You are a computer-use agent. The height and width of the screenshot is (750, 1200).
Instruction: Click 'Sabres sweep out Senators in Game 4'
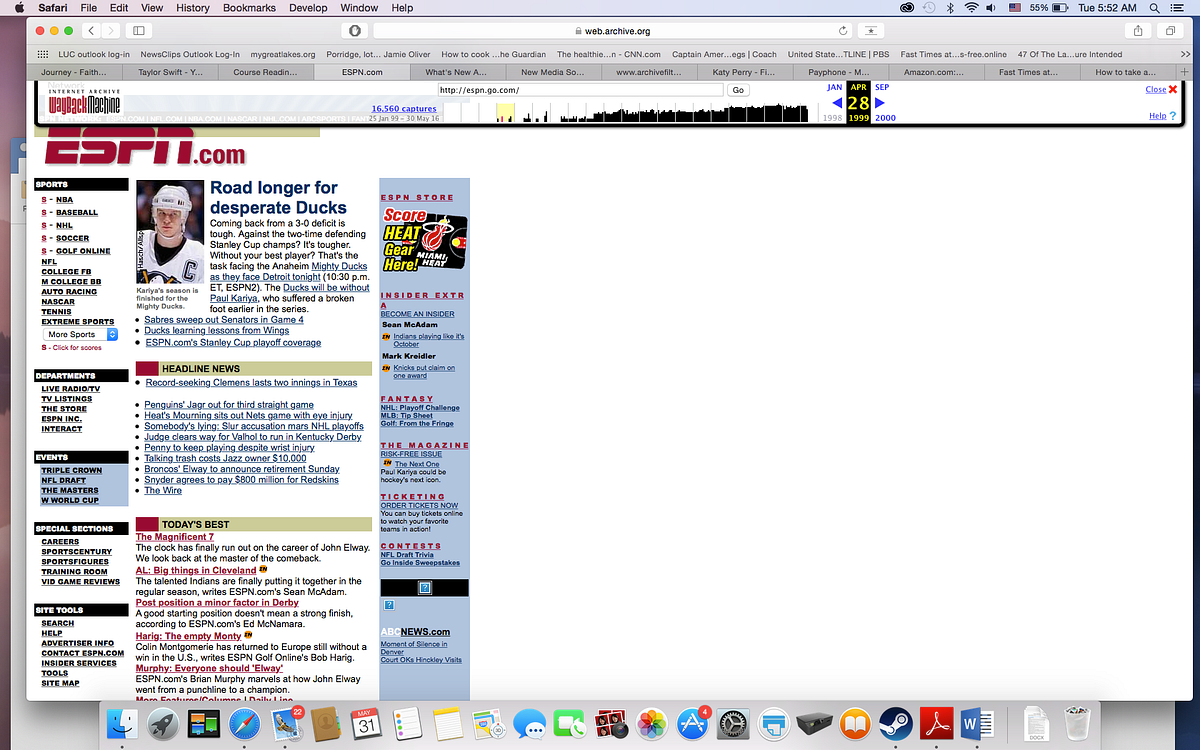click(224, 320)
